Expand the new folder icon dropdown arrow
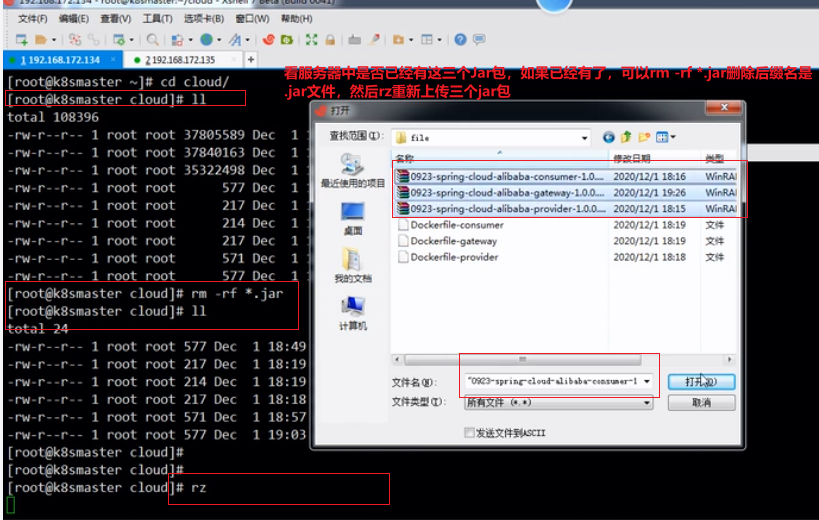Image resolution: width=819 pixels, height=520 pixels. tap(411, 40)
